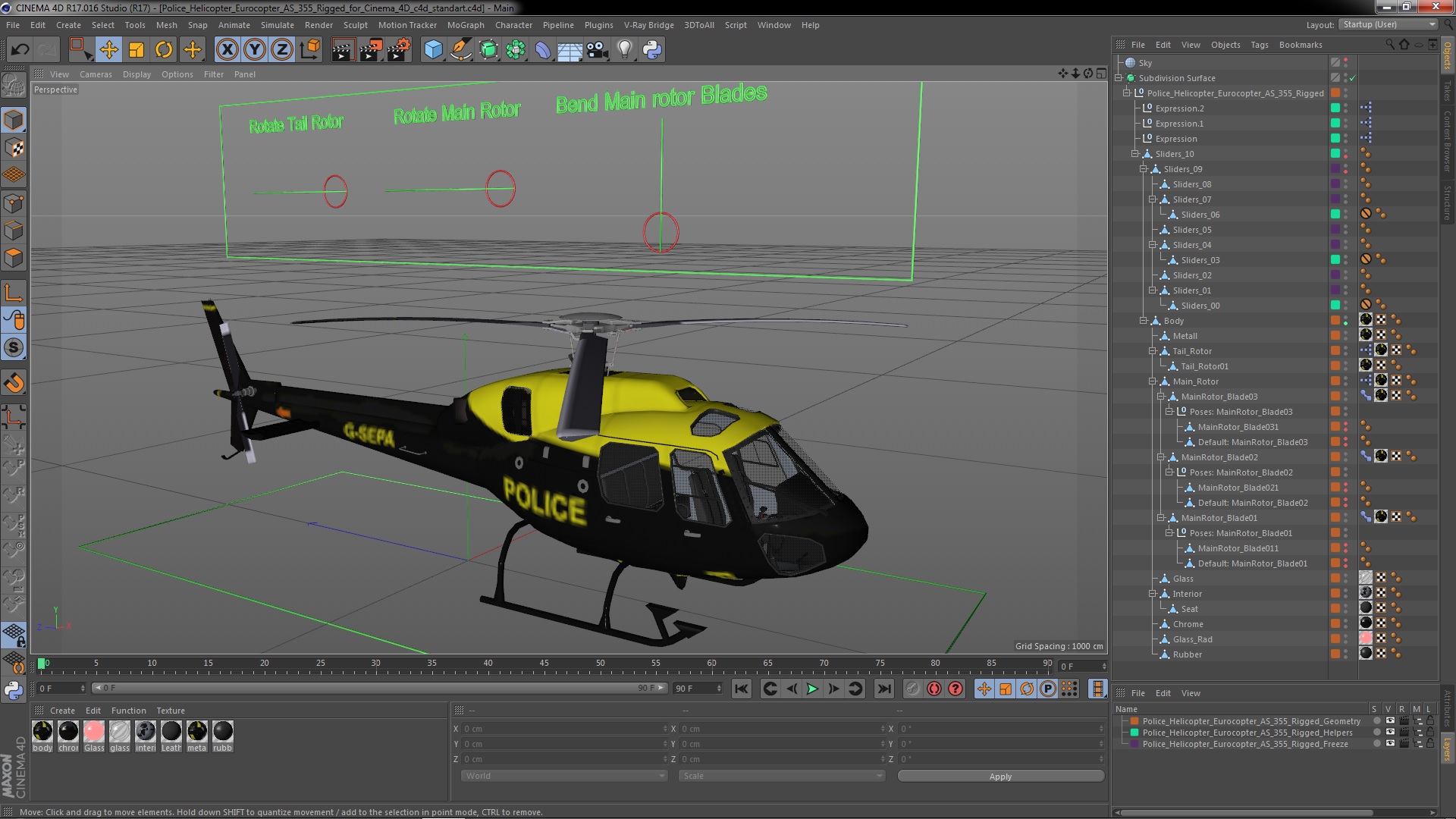Screen dimensions: 1456x819
Task: Toggle visibility of Geometry layer
Action: (1389, 721)
